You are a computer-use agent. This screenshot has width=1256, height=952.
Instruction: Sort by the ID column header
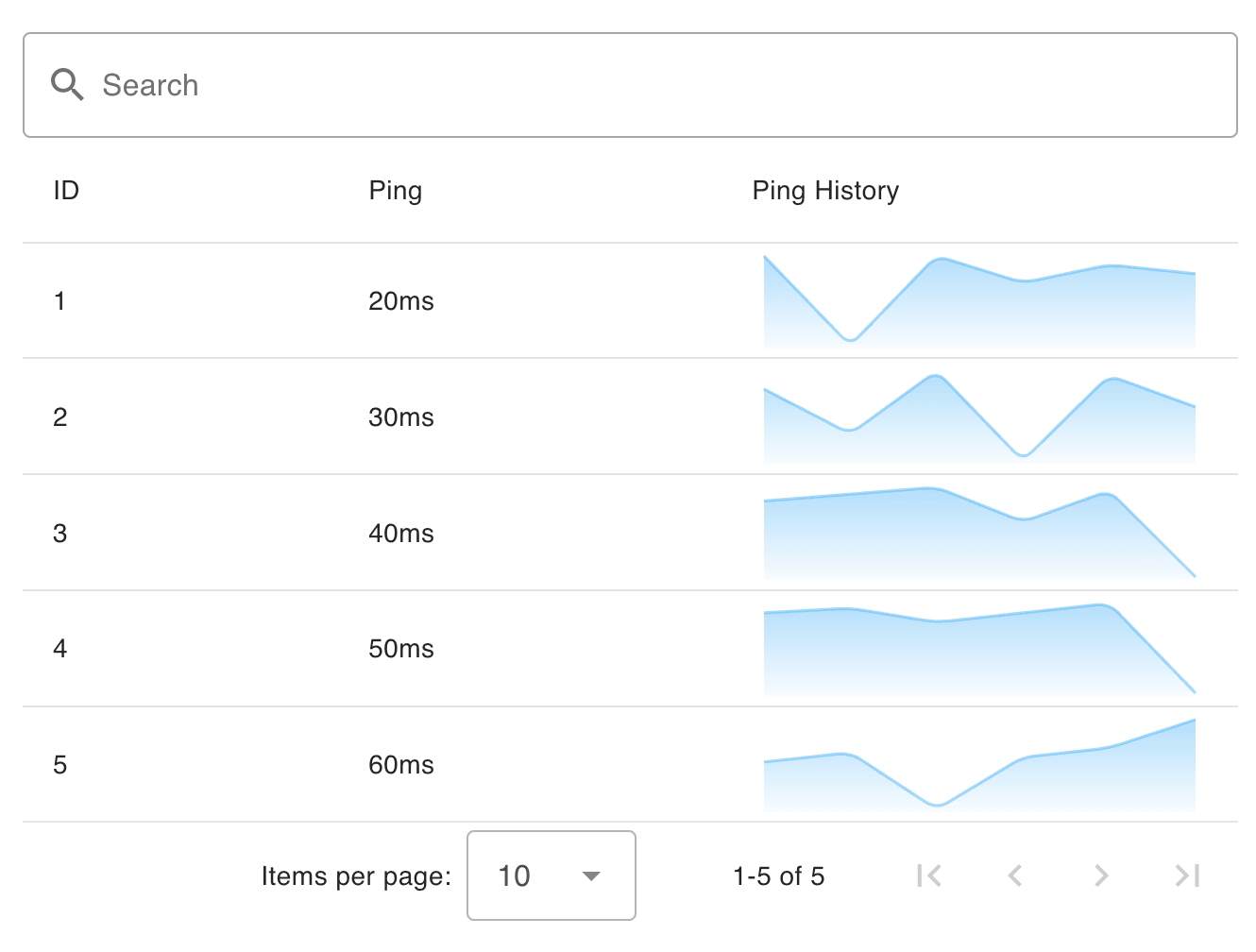click(x=65, y=190)
